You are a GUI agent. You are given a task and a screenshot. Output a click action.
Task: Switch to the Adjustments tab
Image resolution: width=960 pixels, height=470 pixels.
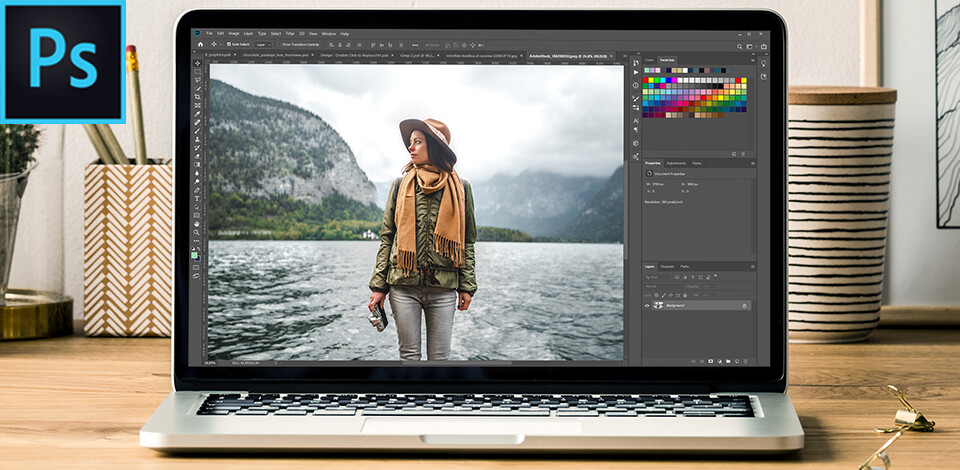676,163
